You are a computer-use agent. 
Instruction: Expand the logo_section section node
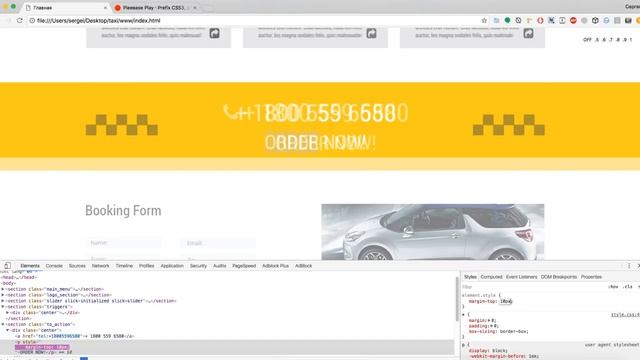click(x=3, y=295)
